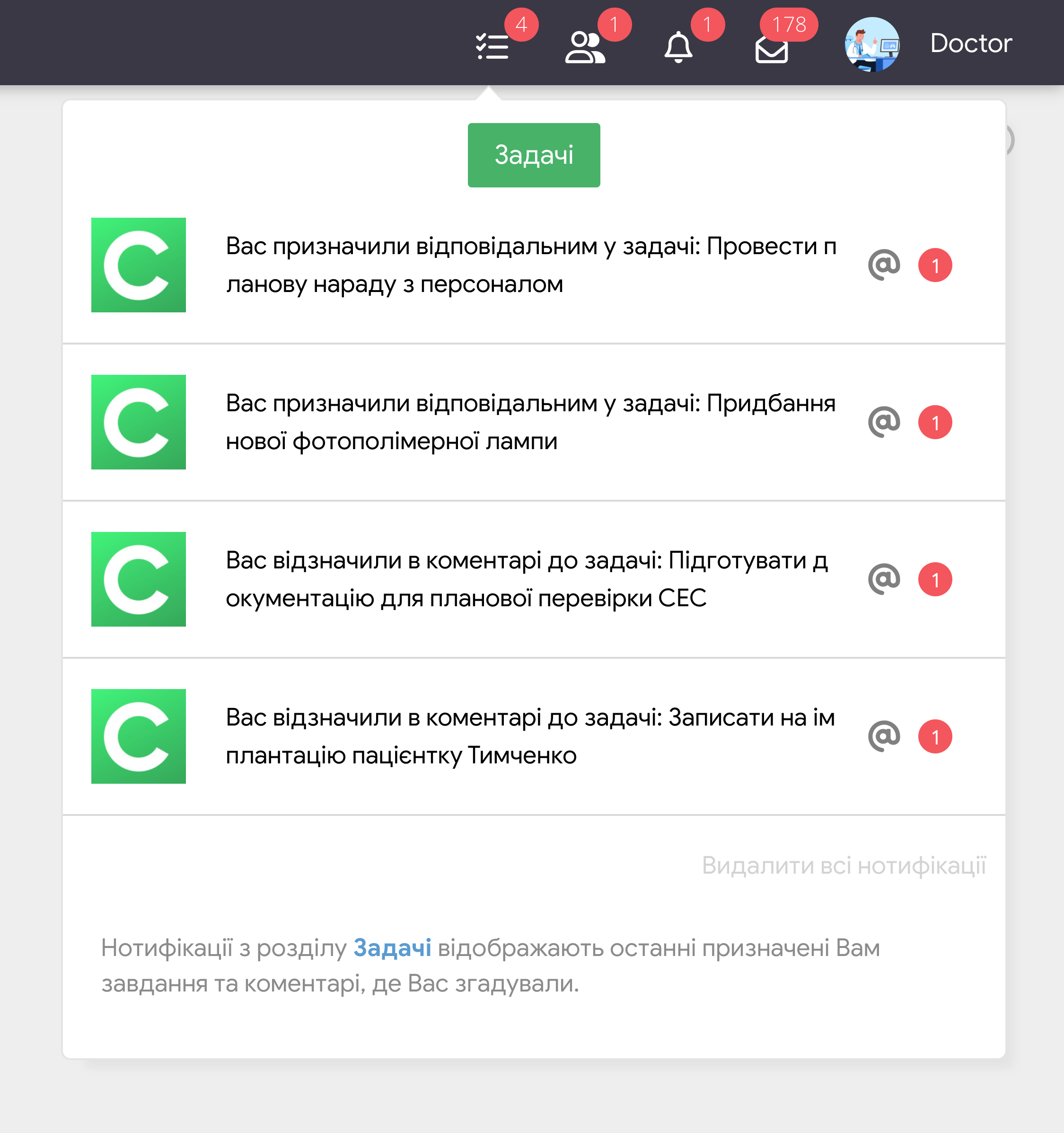Open the mail envelope icon with 178 badge
Viewport: 1064px width, 1133px height.
tap(771, 49)
